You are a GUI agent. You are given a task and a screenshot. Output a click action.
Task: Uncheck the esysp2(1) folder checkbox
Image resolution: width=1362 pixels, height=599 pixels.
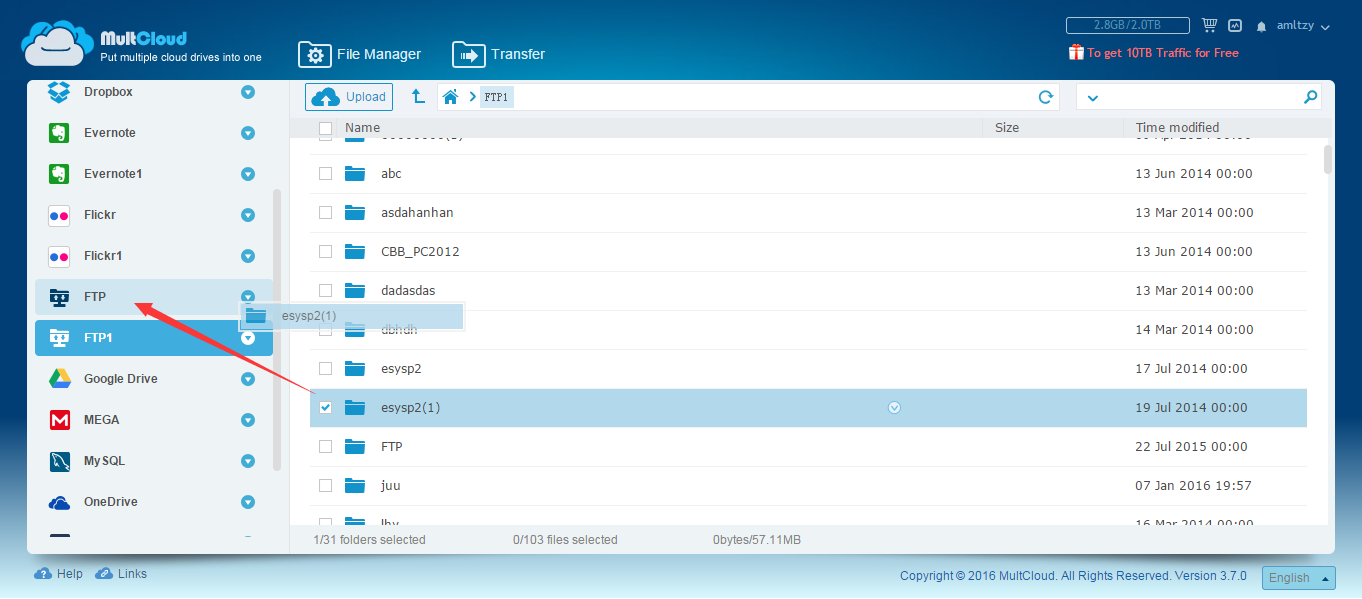pyautogui.click(x=325, y=407)
